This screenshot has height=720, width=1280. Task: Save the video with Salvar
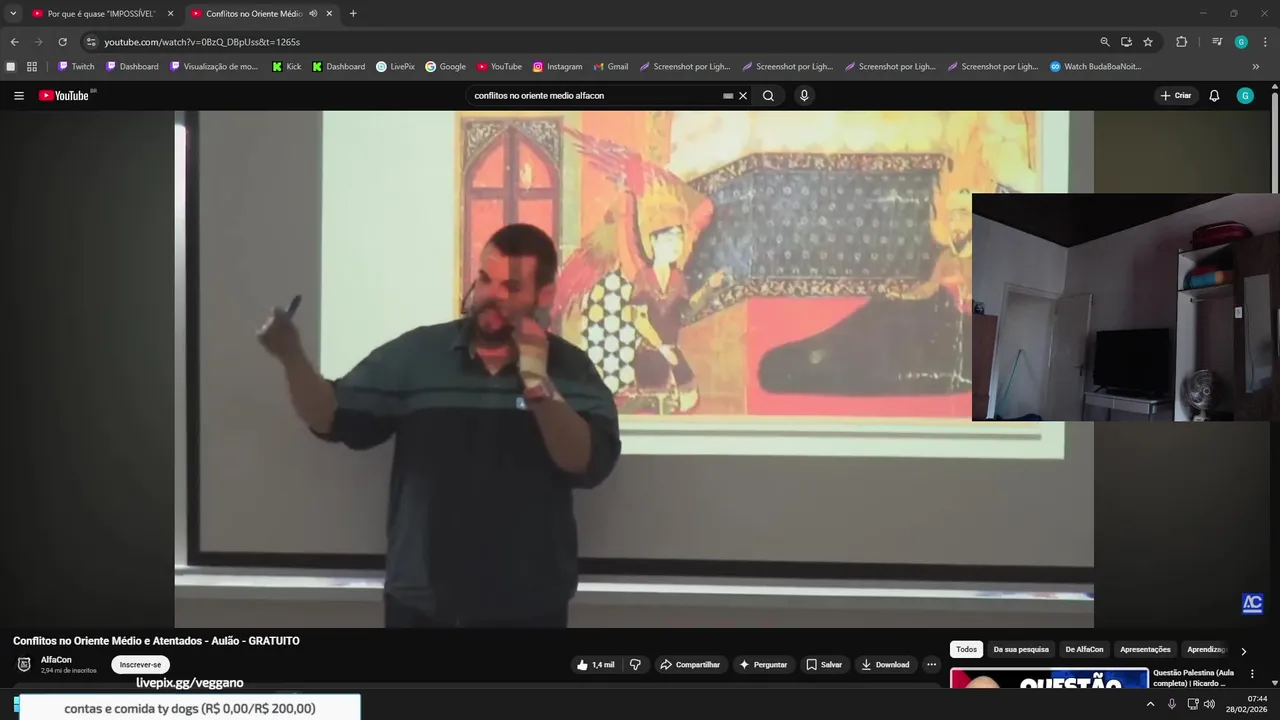coord(824,665)
